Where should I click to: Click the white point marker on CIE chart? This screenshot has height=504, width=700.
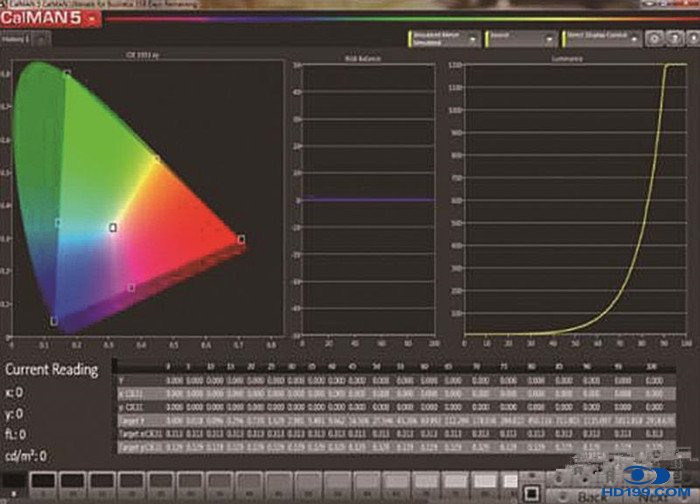pyautogui.click(x=113, y=228)
